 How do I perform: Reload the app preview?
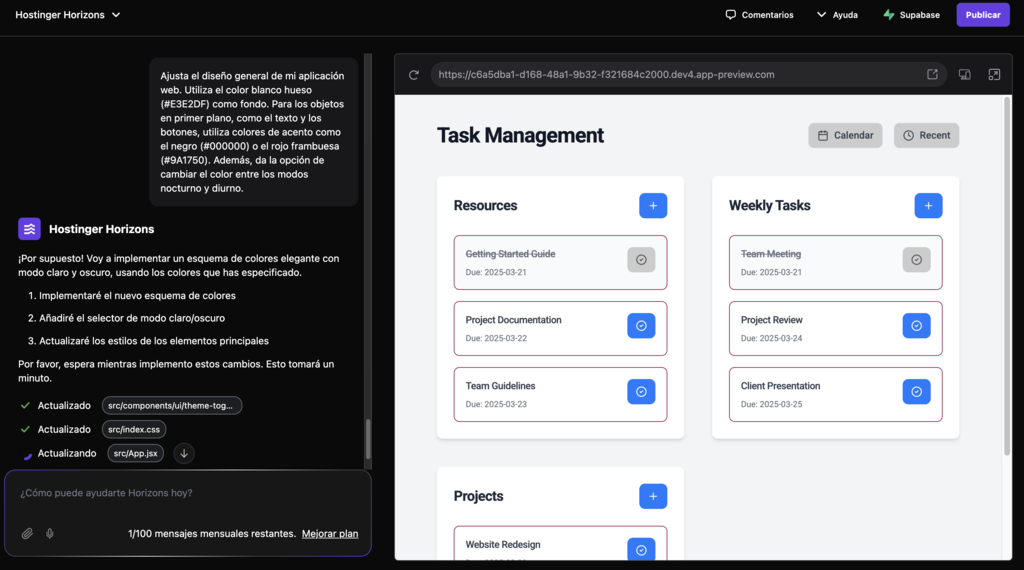(414, 74)
